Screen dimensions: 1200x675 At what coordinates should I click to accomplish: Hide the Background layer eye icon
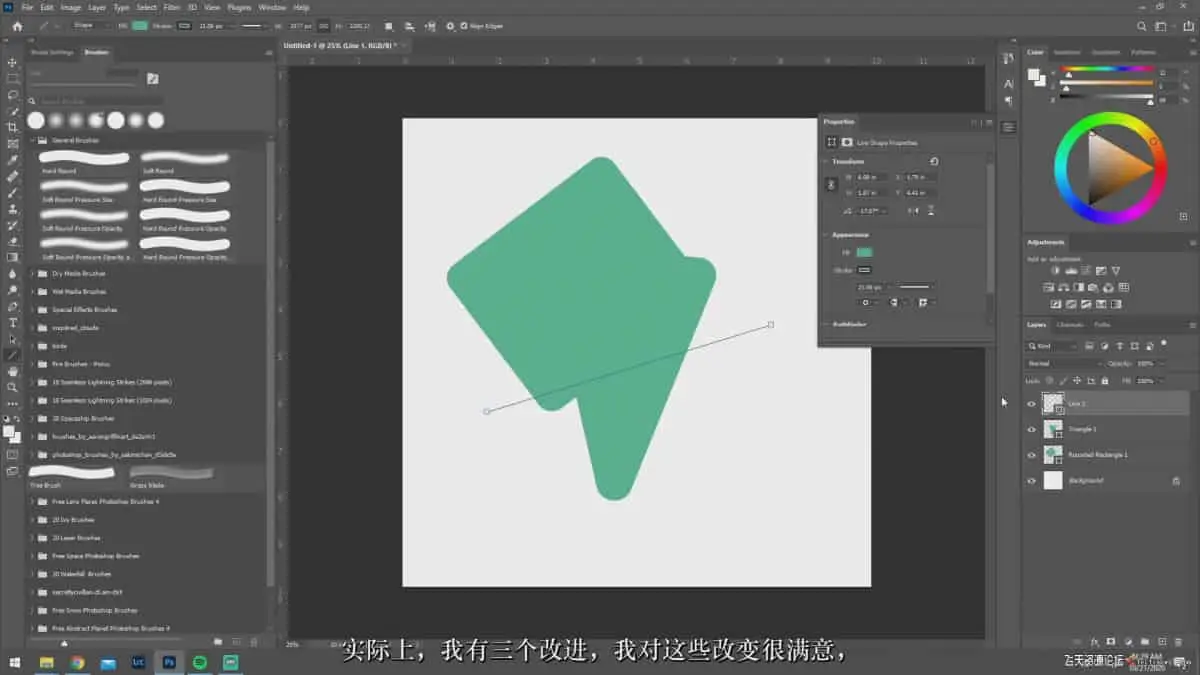point(1032,481)
